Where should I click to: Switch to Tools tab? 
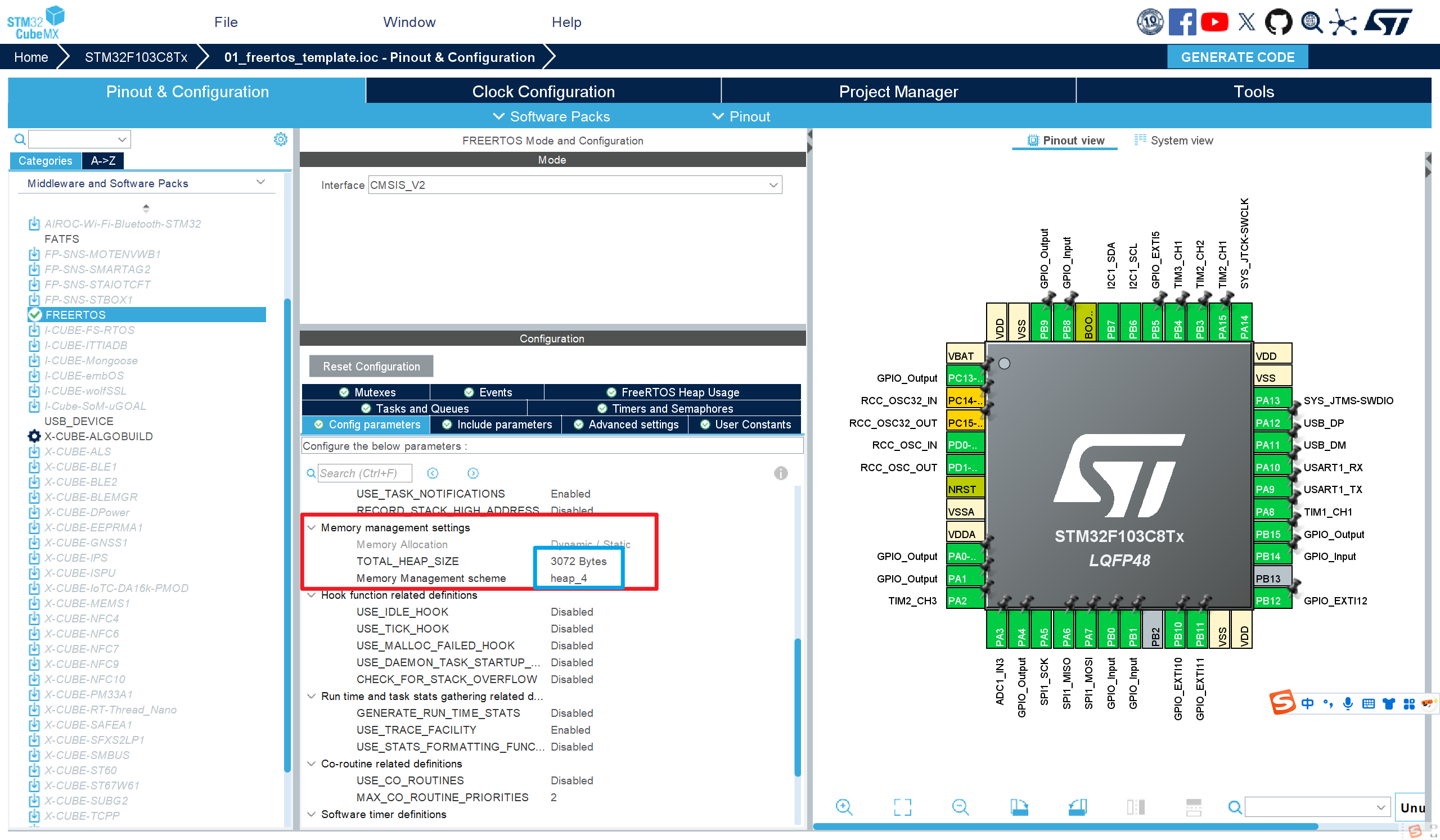(x=1254, y=92)
